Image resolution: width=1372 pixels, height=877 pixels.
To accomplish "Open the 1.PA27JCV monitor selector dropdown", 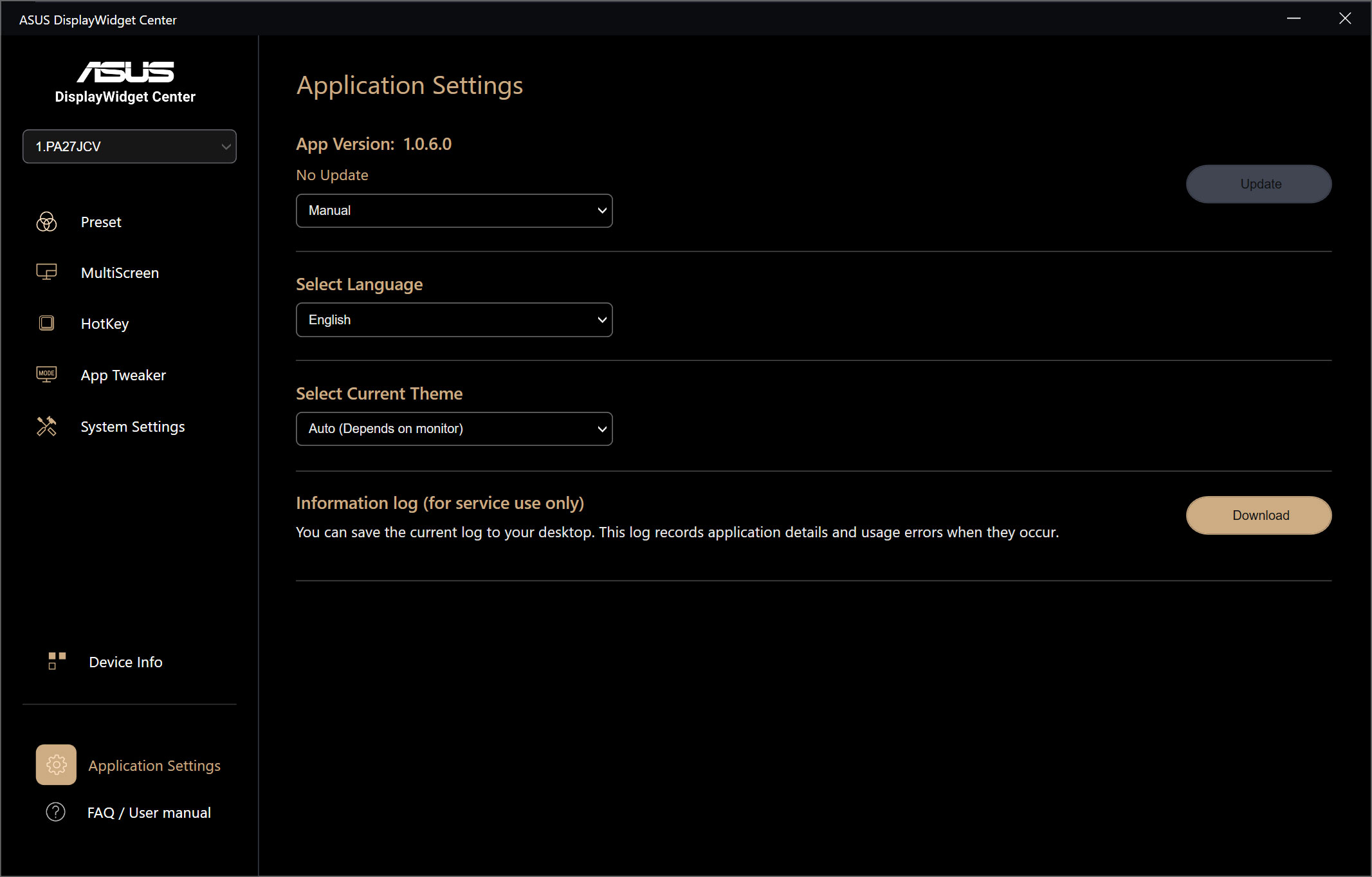I will point(129,147).
